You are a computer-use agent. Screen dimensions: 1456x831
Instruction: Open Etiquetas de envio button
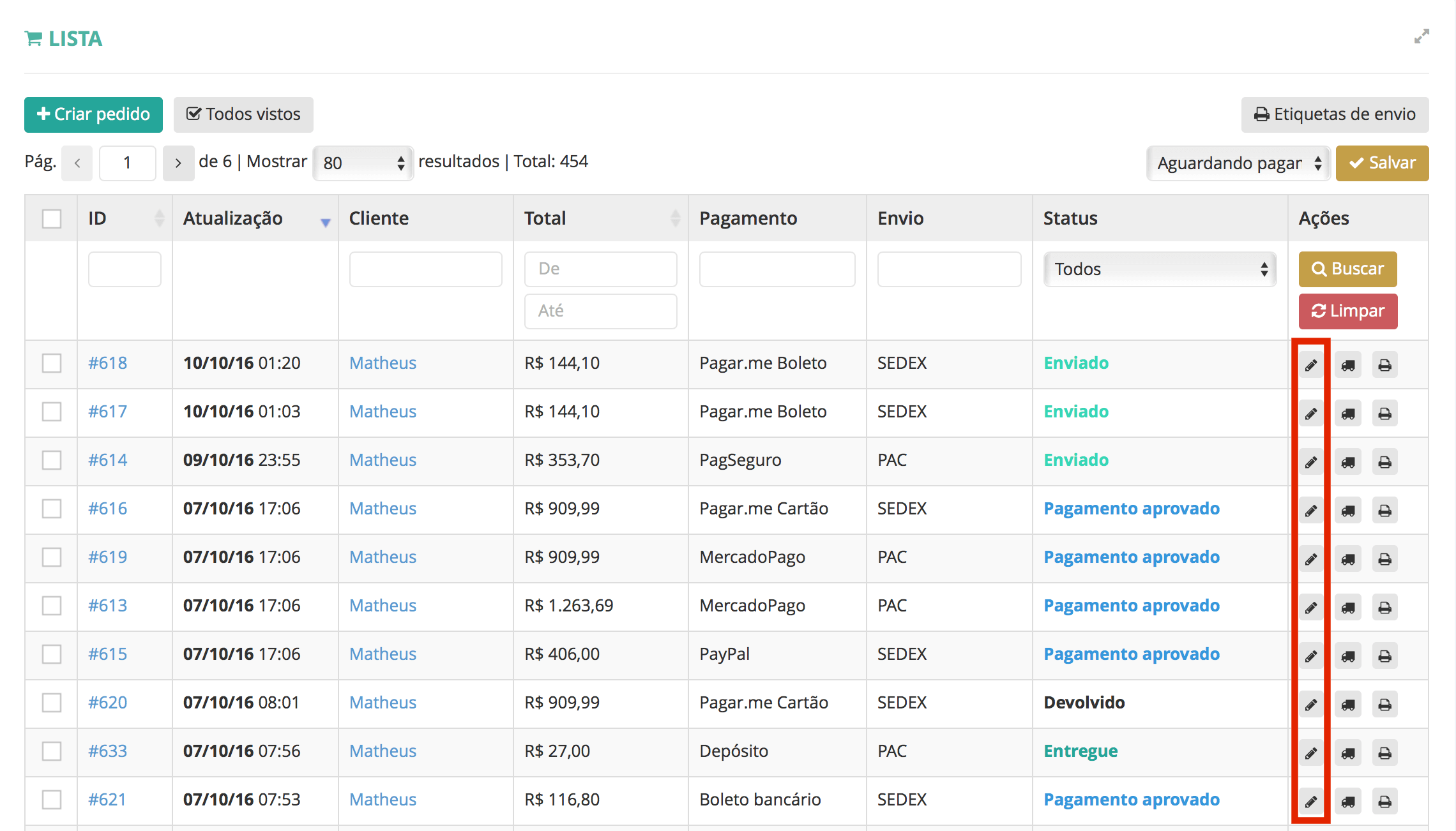point(1335,115)
